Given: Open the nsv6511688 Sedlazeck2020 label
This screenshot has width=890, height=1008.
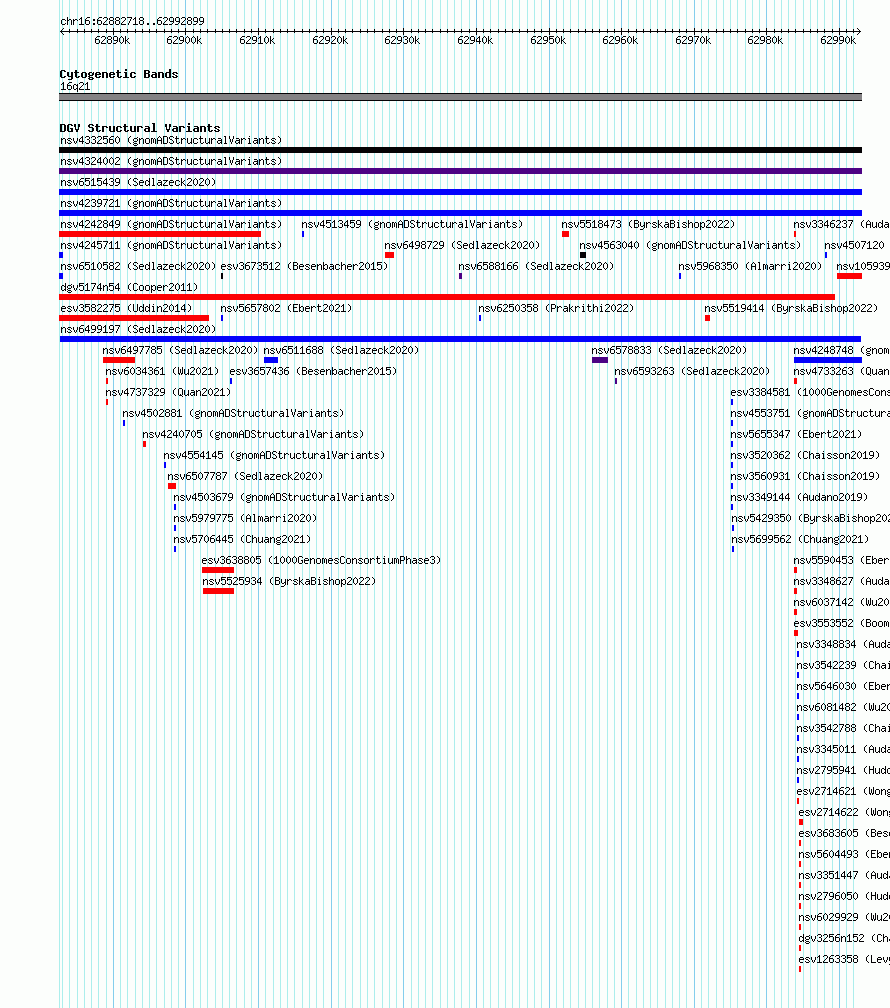Looking at the screenshot, I should pyautogui.click(x=341, y=350).
